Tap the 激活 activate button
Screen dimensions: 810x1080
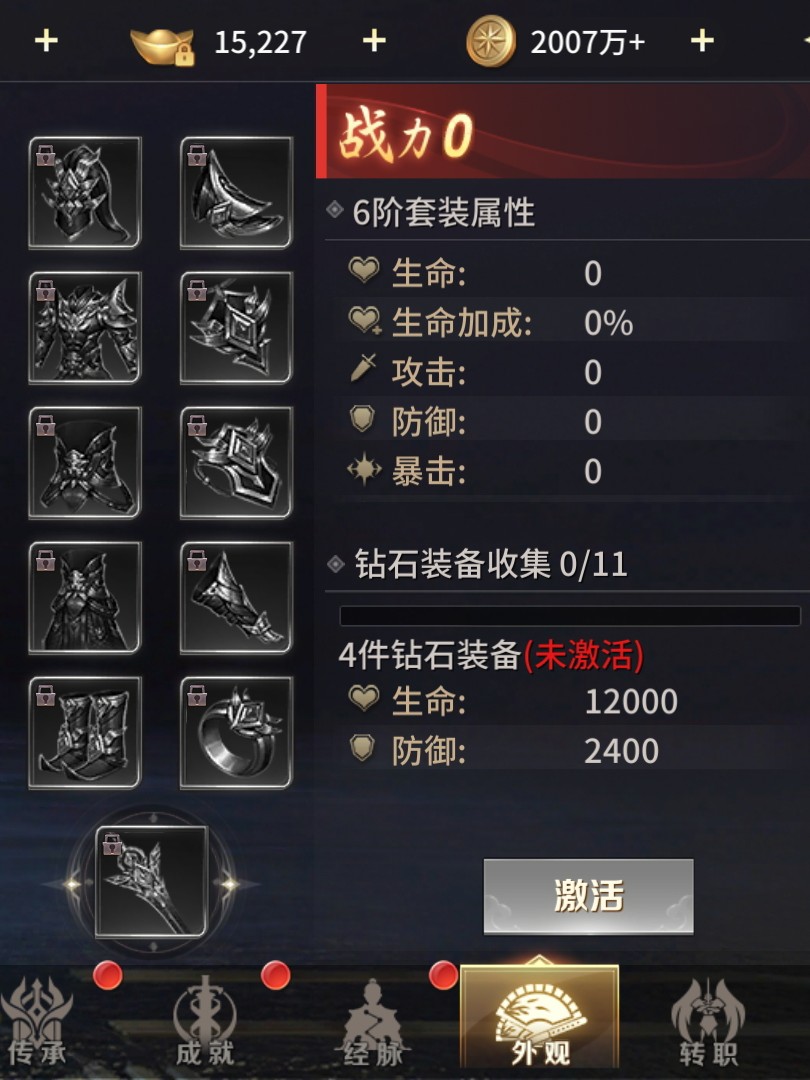point(588,896)
